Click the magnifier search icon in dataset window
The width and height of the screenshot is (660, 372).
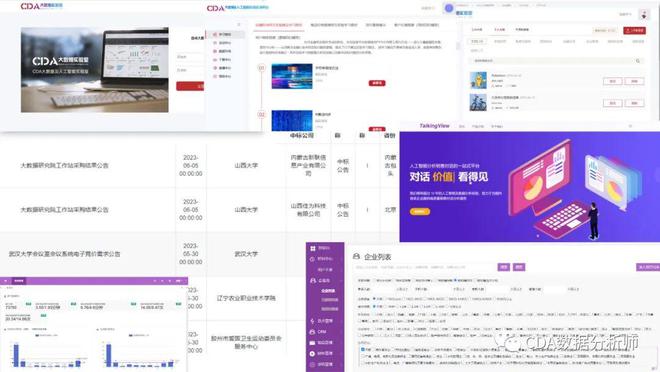[638, 61]
